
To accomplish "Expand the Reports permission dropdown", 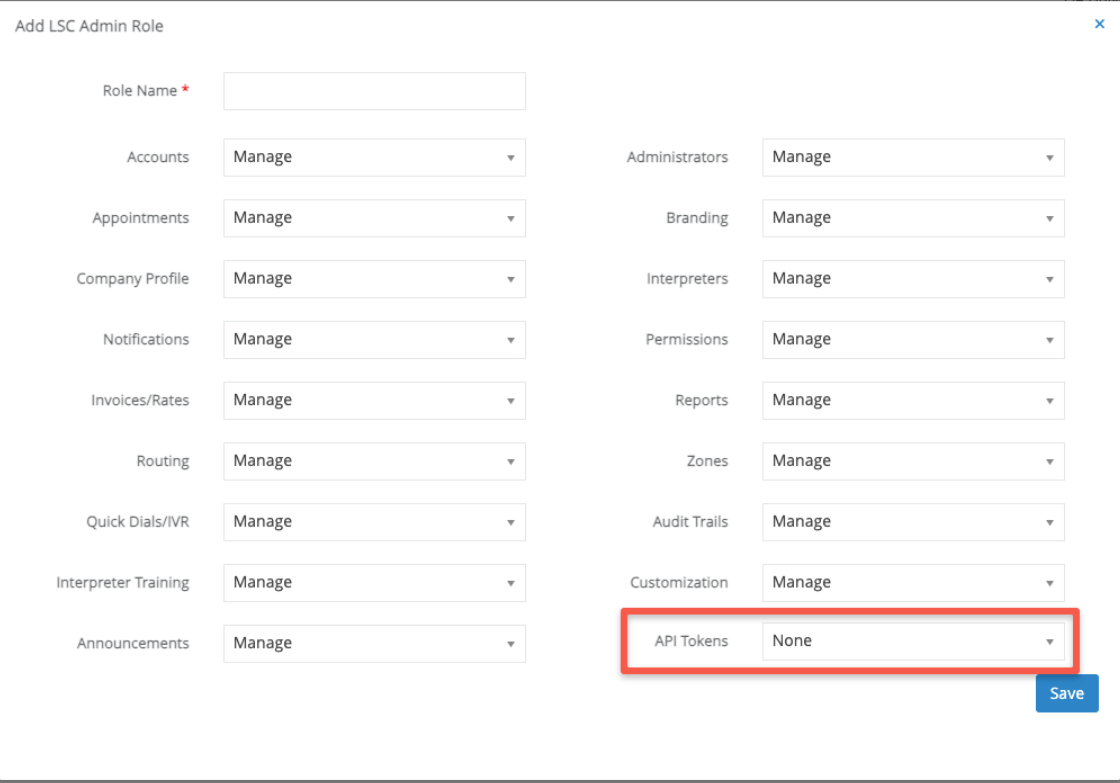I will click(x=912, y=401).
